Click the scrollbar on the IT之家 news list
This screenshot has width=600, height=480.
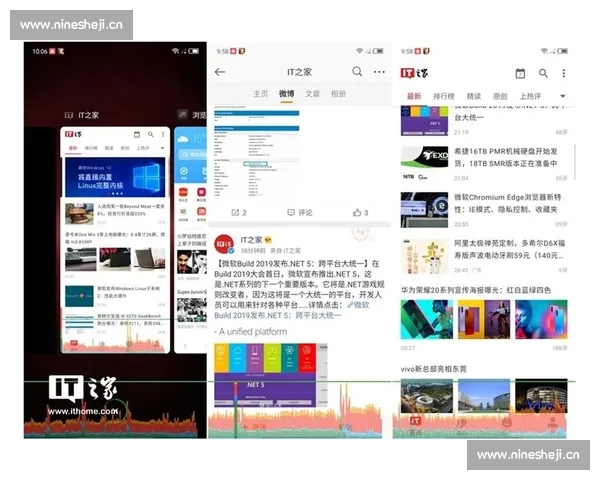pyautogui.click(x=575, y=162)
